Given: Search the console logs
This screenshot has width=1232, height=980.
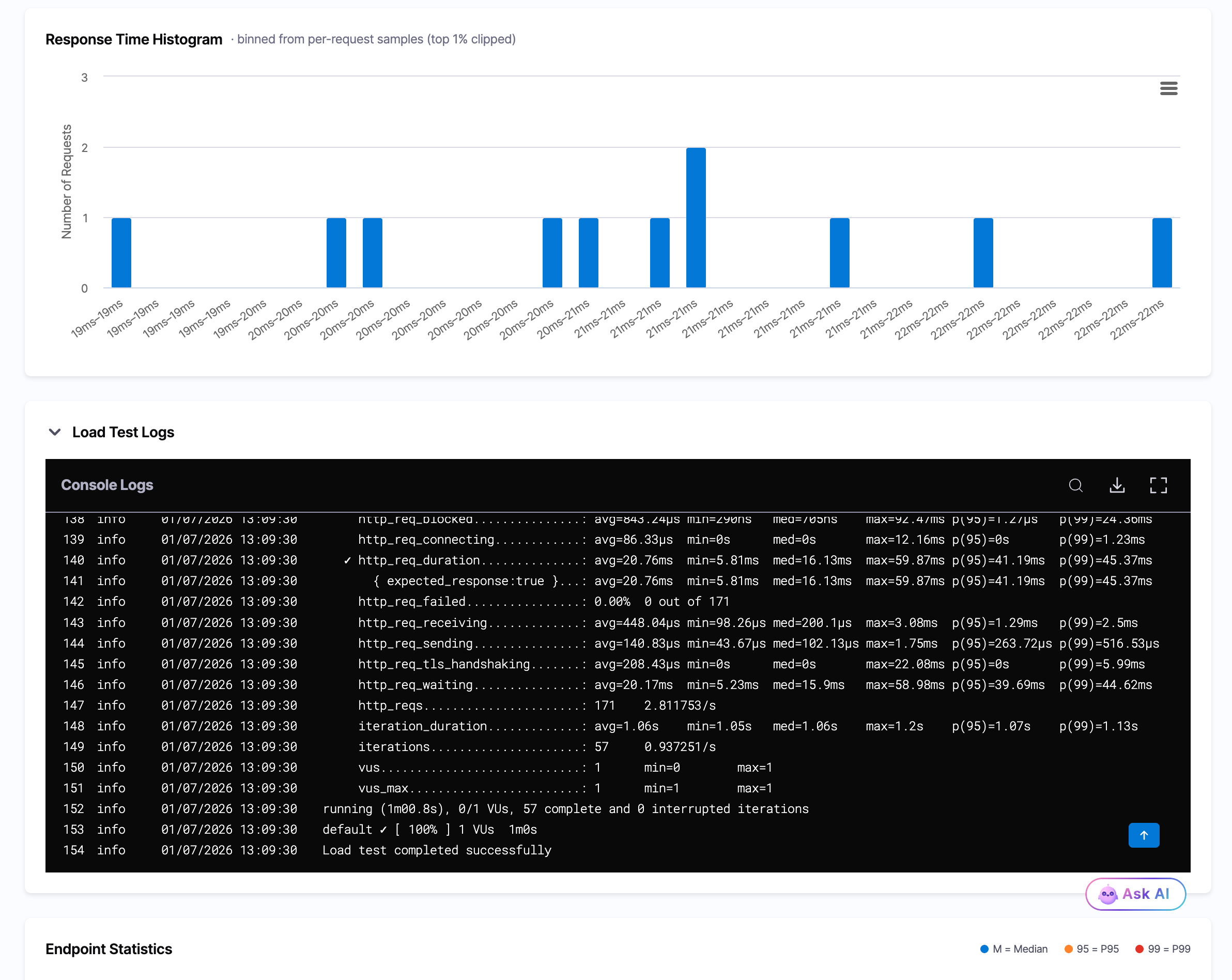Looking at the screenshot, I should point(1075,485).
